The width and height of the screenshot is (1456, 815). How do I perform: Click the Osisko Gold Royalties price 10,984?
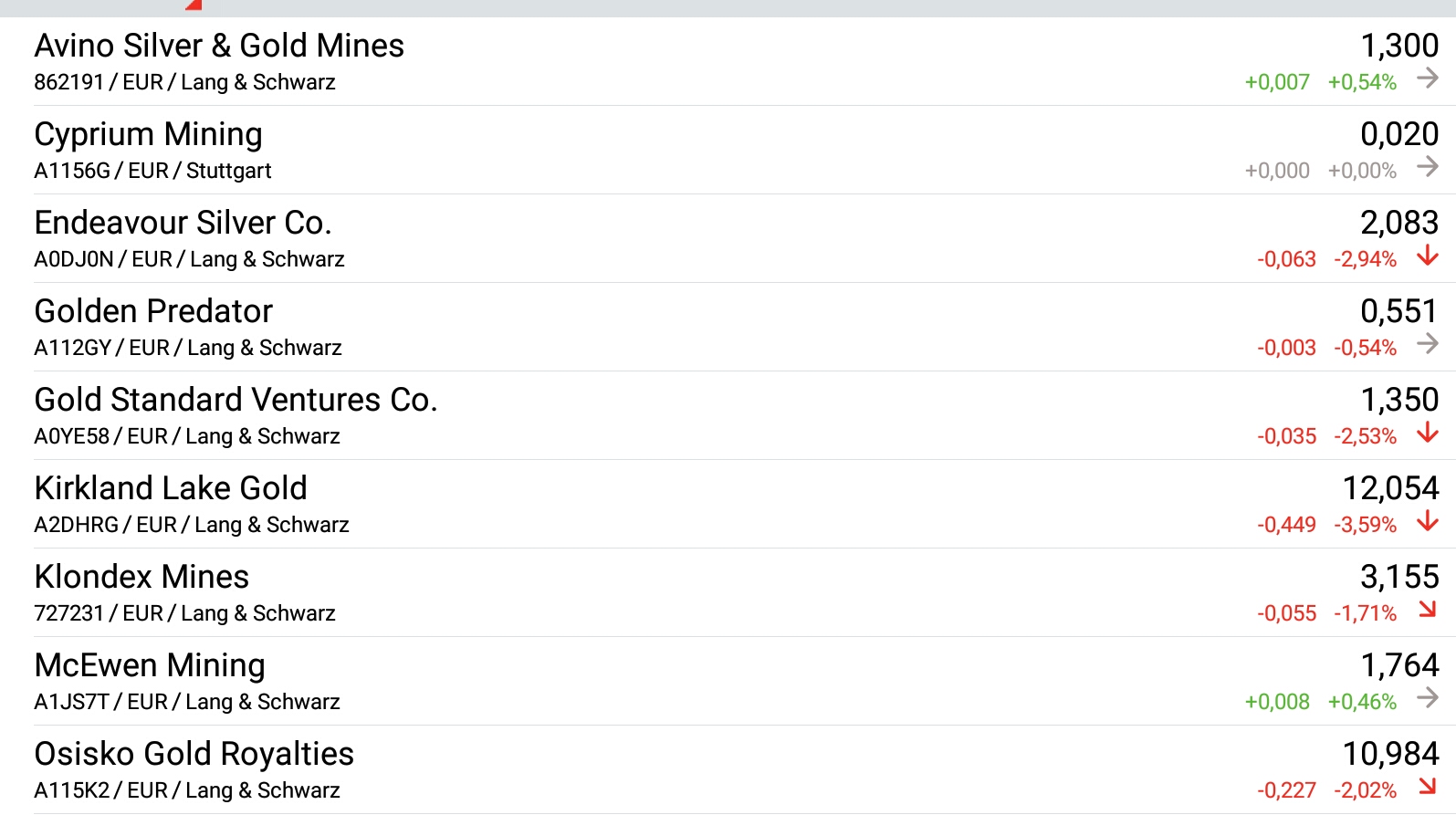tap(1389, 754)
